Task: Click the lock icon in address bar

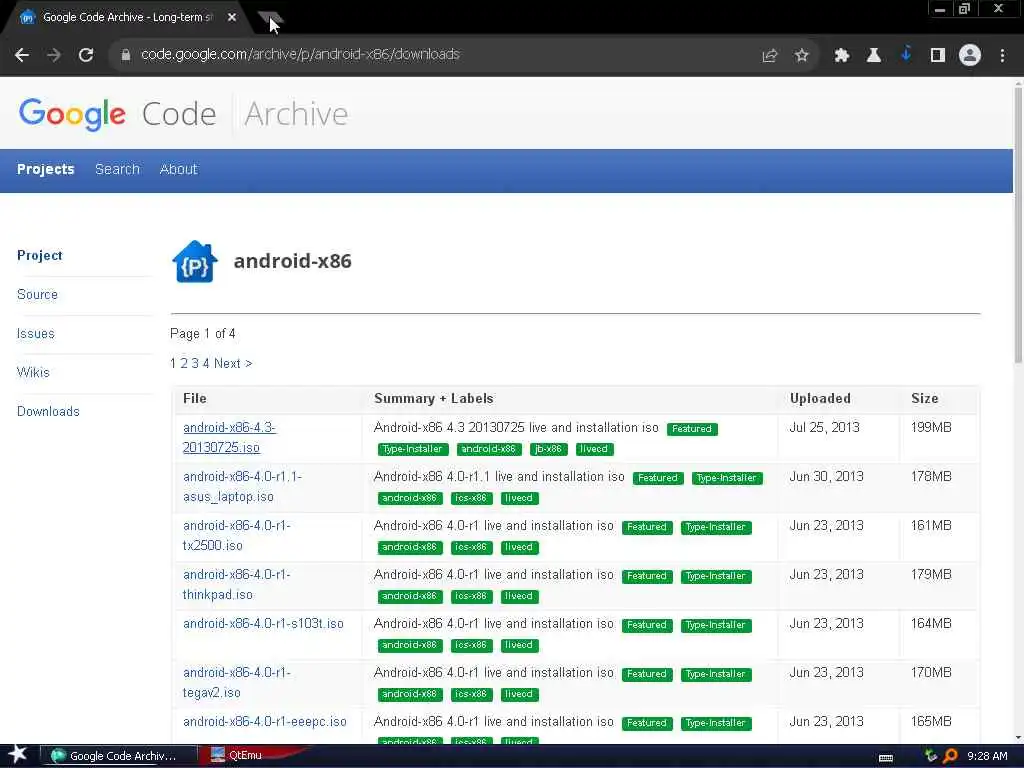Action: click(126, 55)
